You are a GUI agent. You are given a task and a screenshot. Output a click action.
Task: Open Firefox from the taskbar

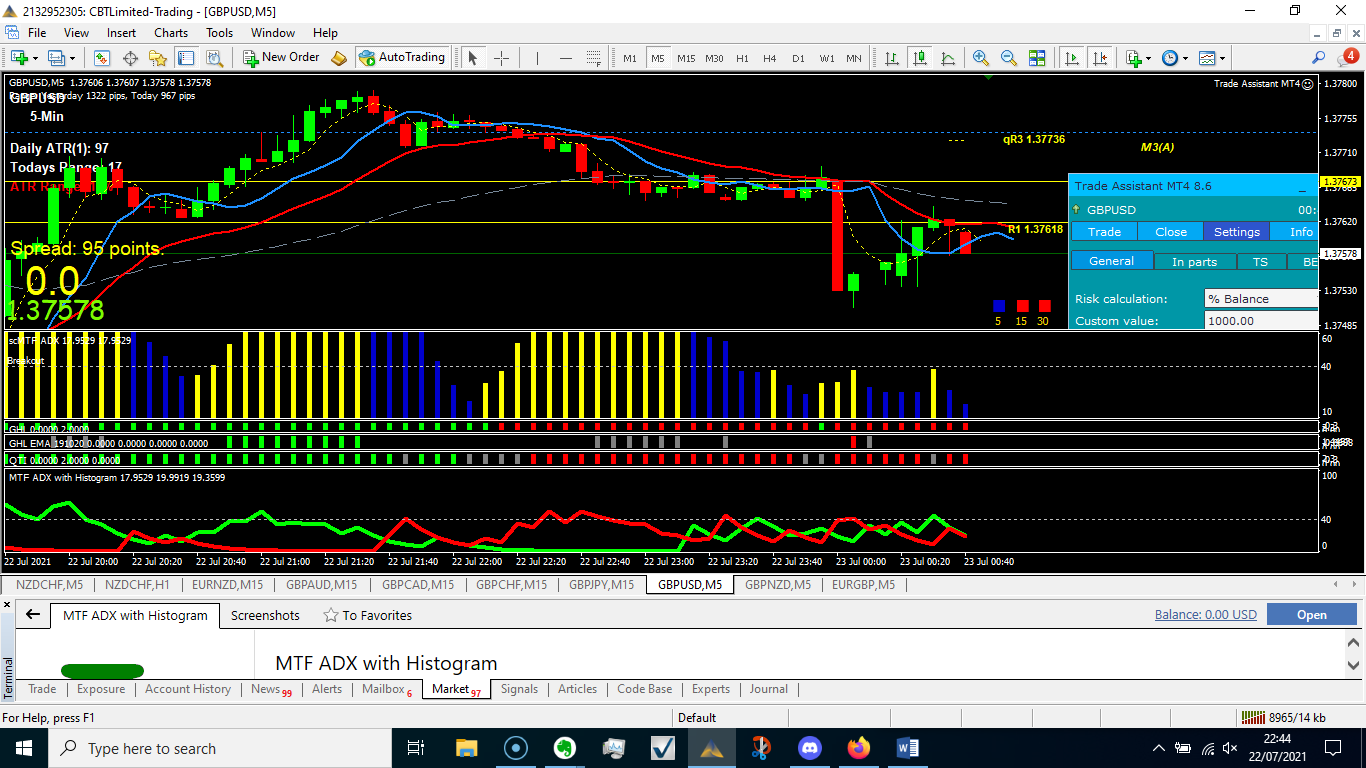point(858,748)
